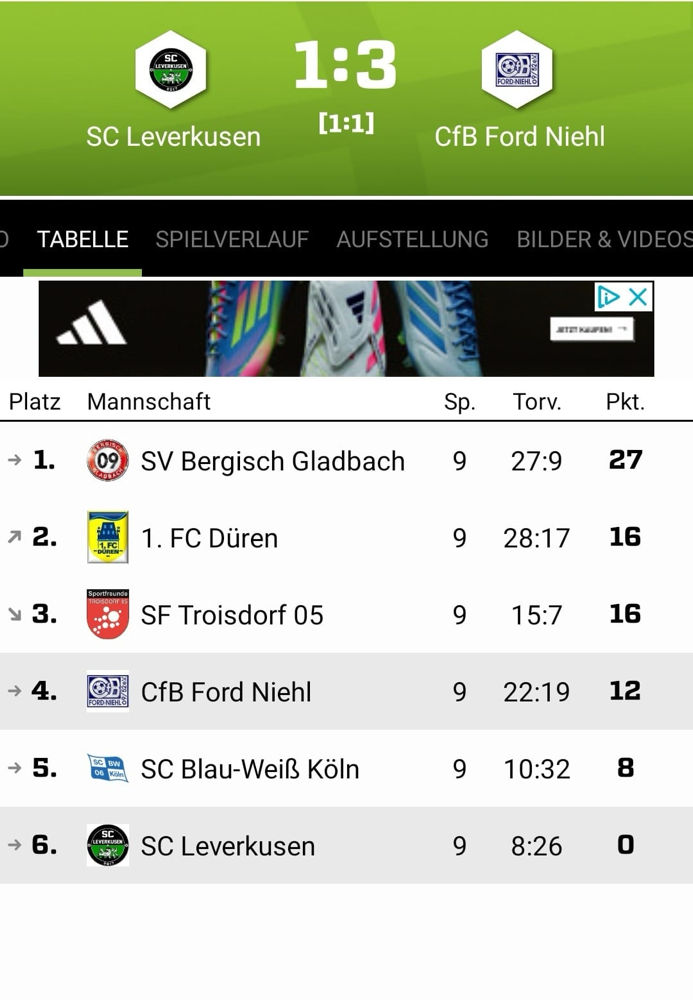693x1000 pixels.
Task: Tap the SC Leverkusen crest in the header
Action: tap(171, 70)
